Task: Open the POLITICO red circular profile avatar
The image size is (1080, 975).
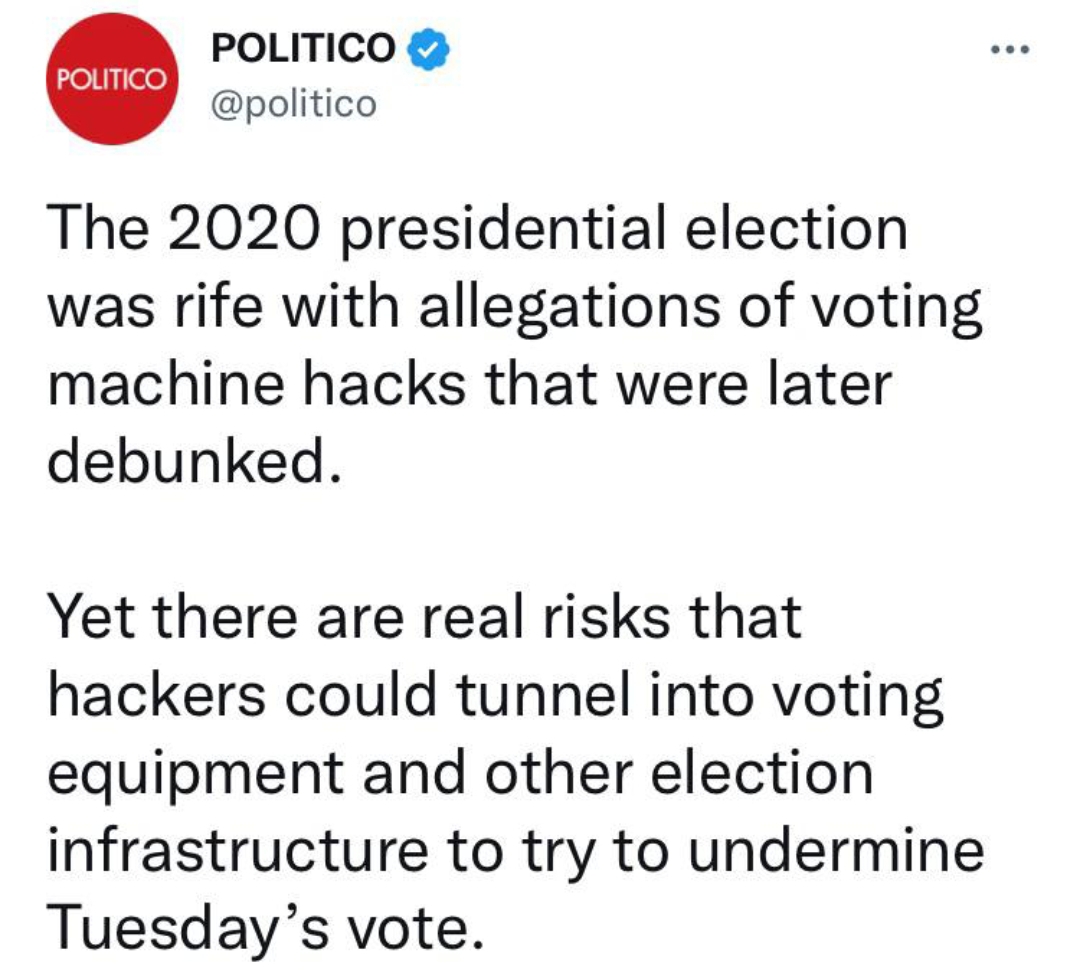Action: [x=112, y=78]
